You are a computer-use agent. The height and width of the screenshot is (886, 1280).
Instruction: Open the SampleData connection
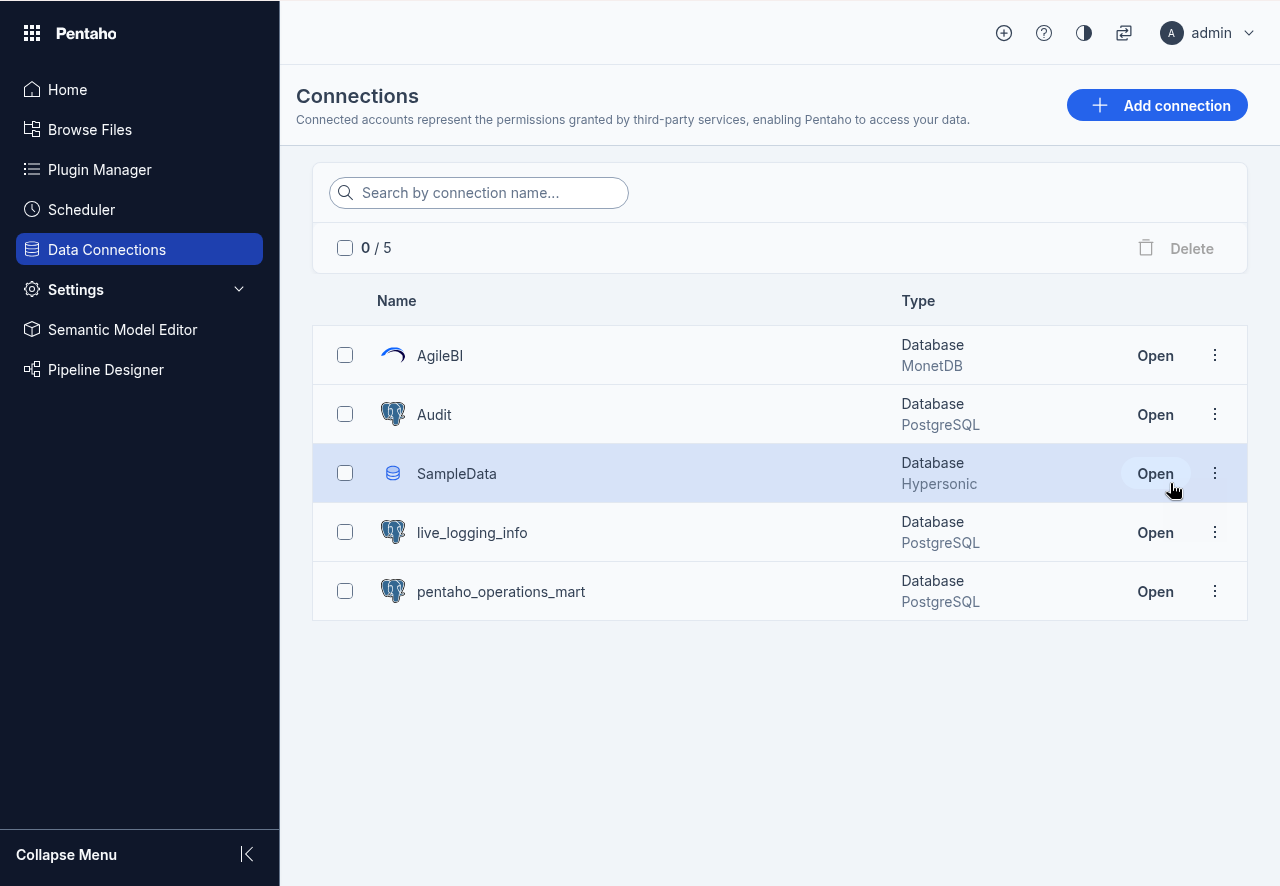click(x=1155, y=473)
